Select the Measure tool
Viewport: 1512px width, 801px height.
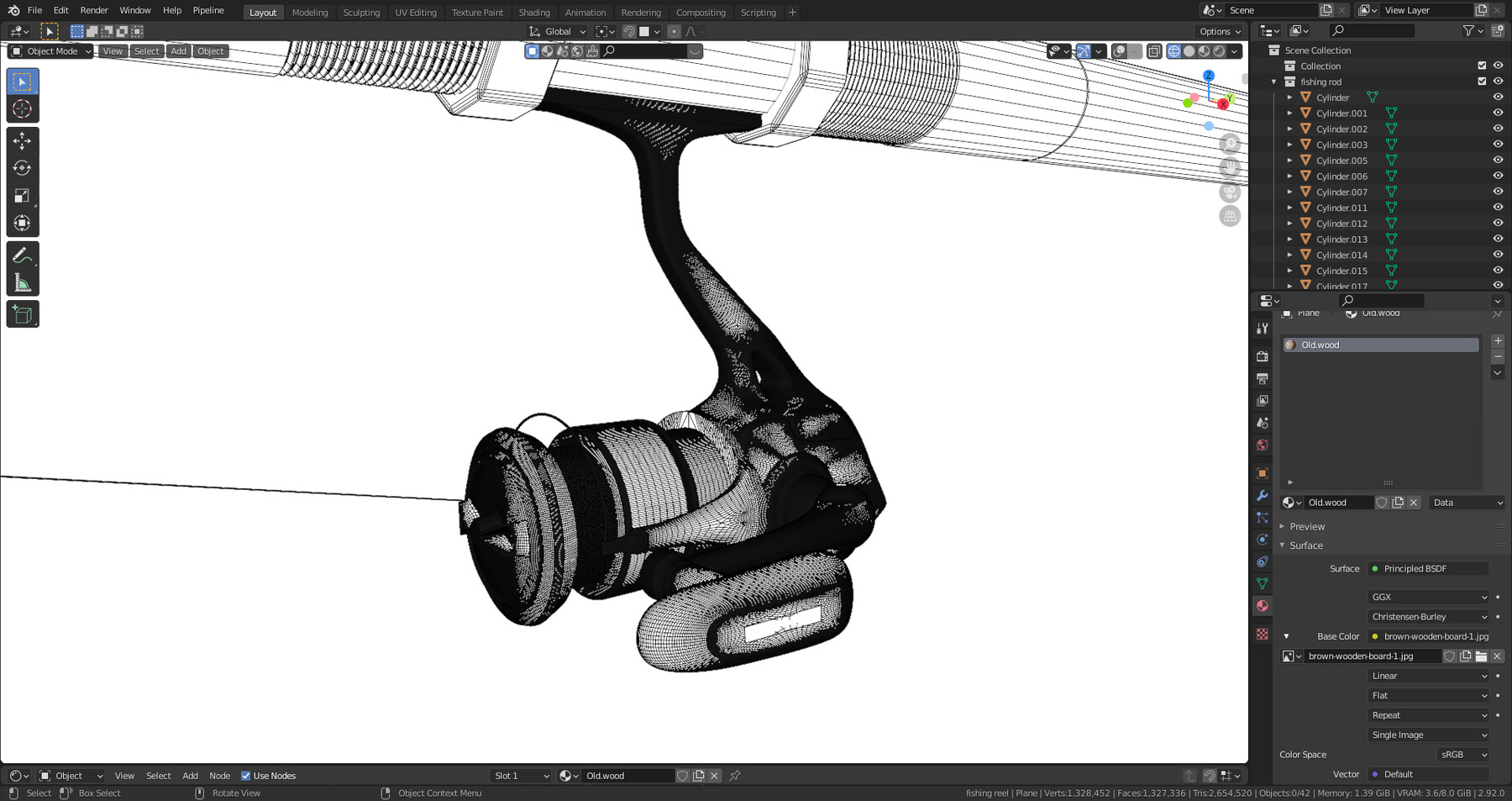tap(22, 280)
